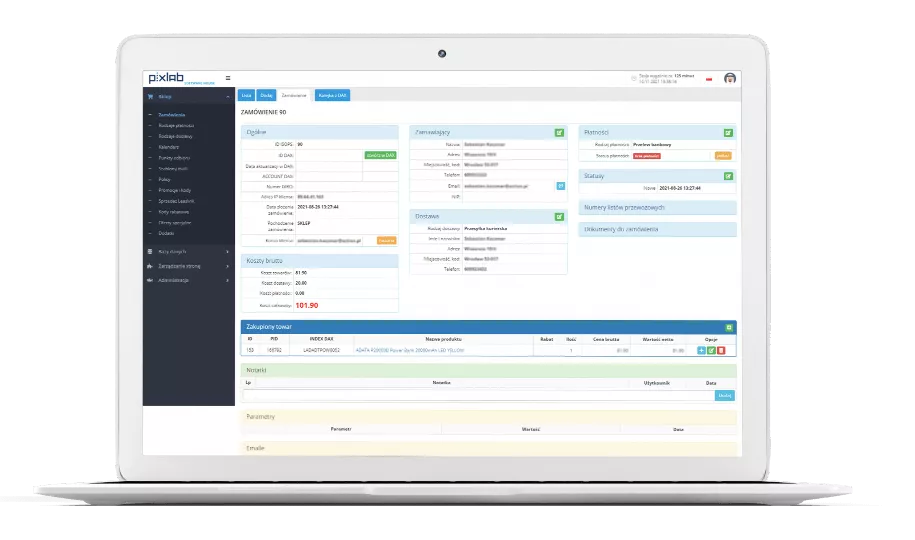This screenshot has height=540, width=915.
Task: Click the ZAMÓWIENIE 90 heading
Action: click(x=263, y=112)
